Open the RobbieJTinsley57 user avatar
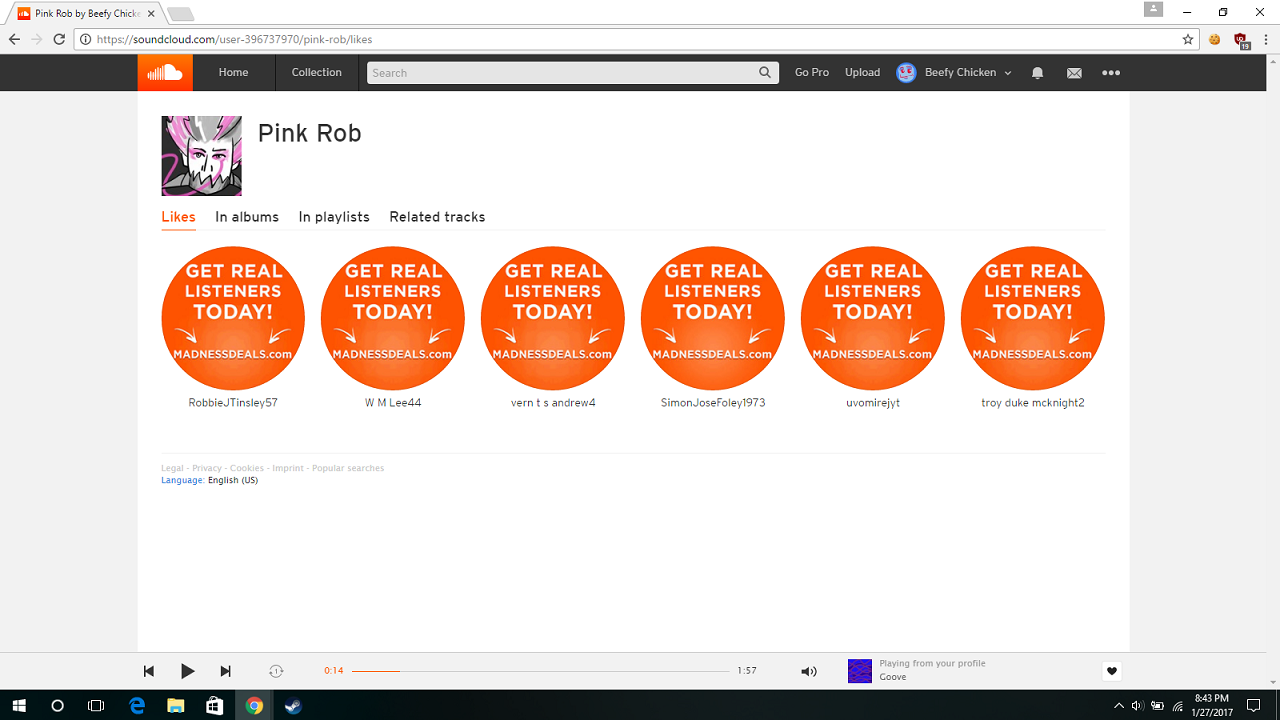Image resolution: width=1280 pixels, height=720 pixels. pyautogui.click(x=233, y=318)
